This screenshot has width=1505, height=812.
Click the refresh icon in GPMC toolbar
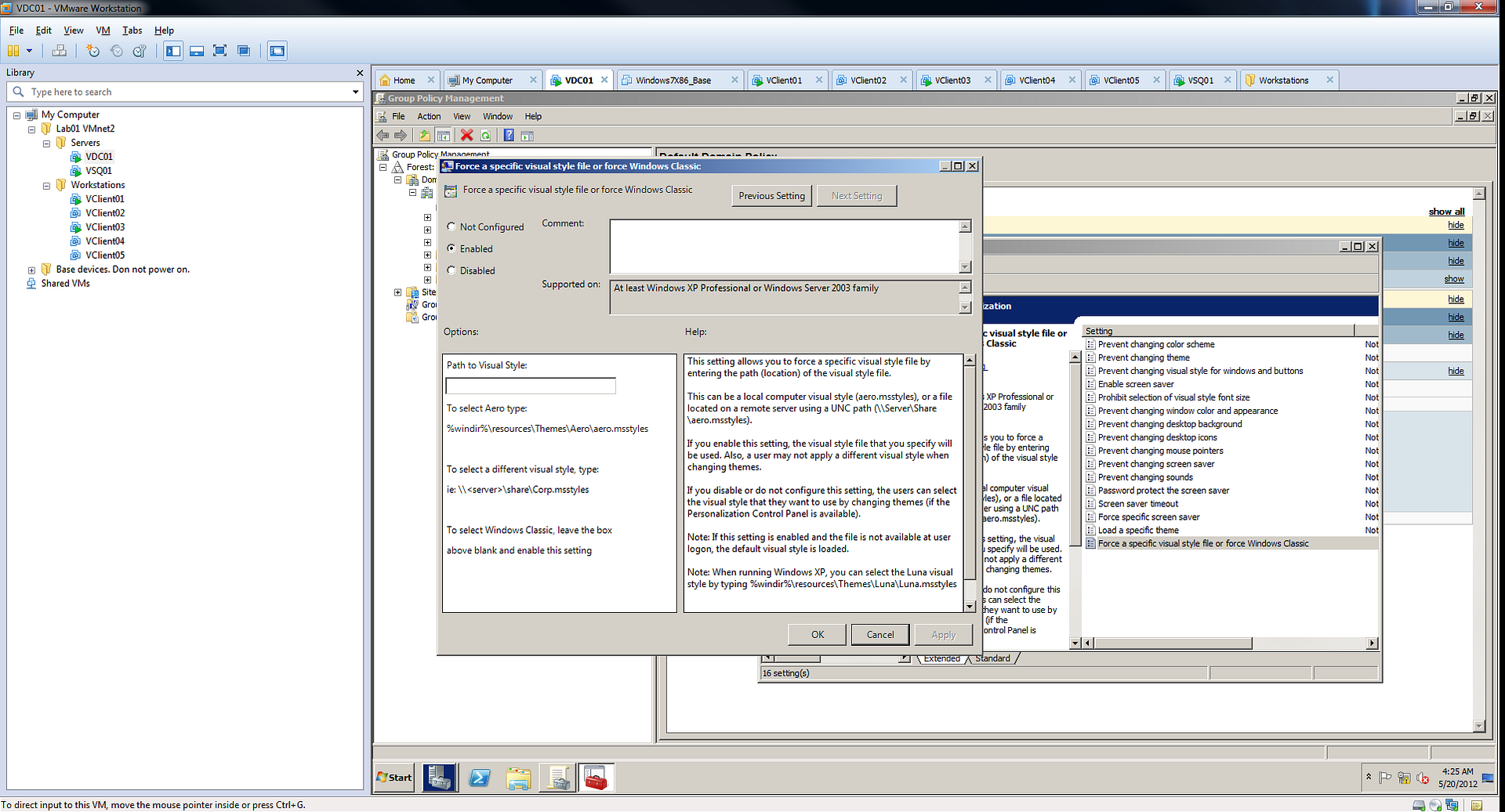point(486,136)
